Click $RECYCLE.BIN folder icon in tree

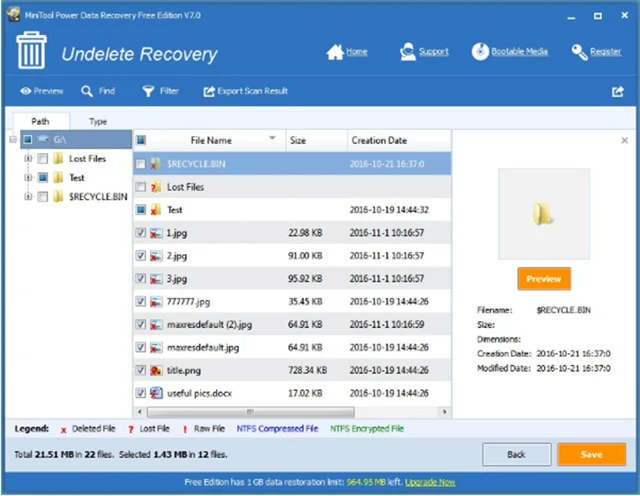(x=58, y=197)
